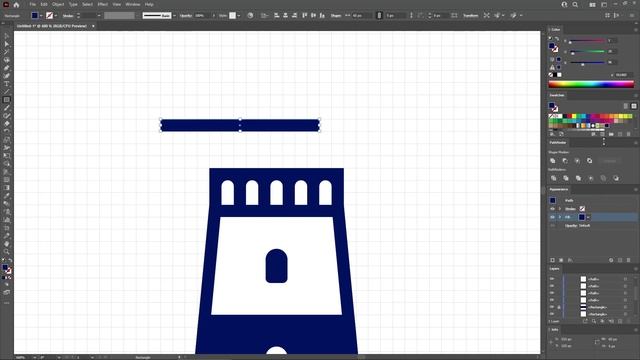Image resolution: width=640 pixels, height=360 pixels.
Task: Expand the Fill row in Appearance panel
Action: tap(560, 217)
